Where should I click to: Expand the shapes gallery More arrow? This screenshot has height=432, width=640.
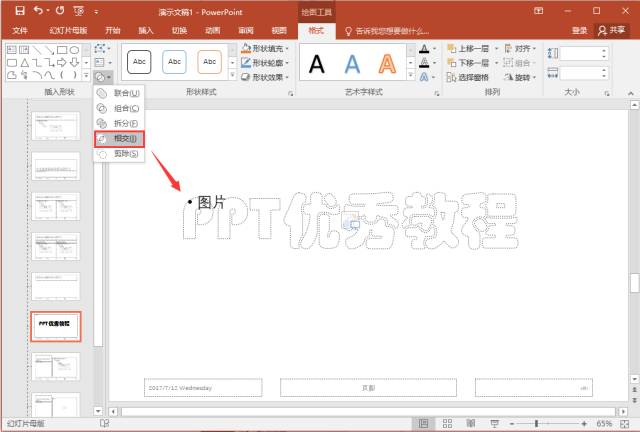coord(86,75)
